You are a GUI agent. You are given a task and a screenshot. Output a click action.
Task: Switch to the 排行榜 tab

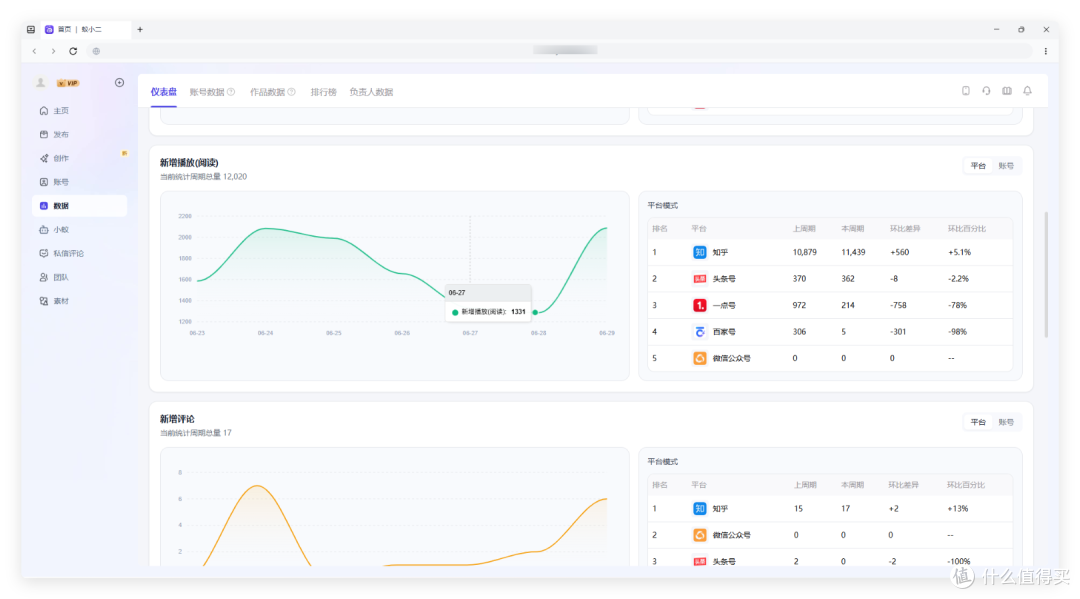(324, 92)
